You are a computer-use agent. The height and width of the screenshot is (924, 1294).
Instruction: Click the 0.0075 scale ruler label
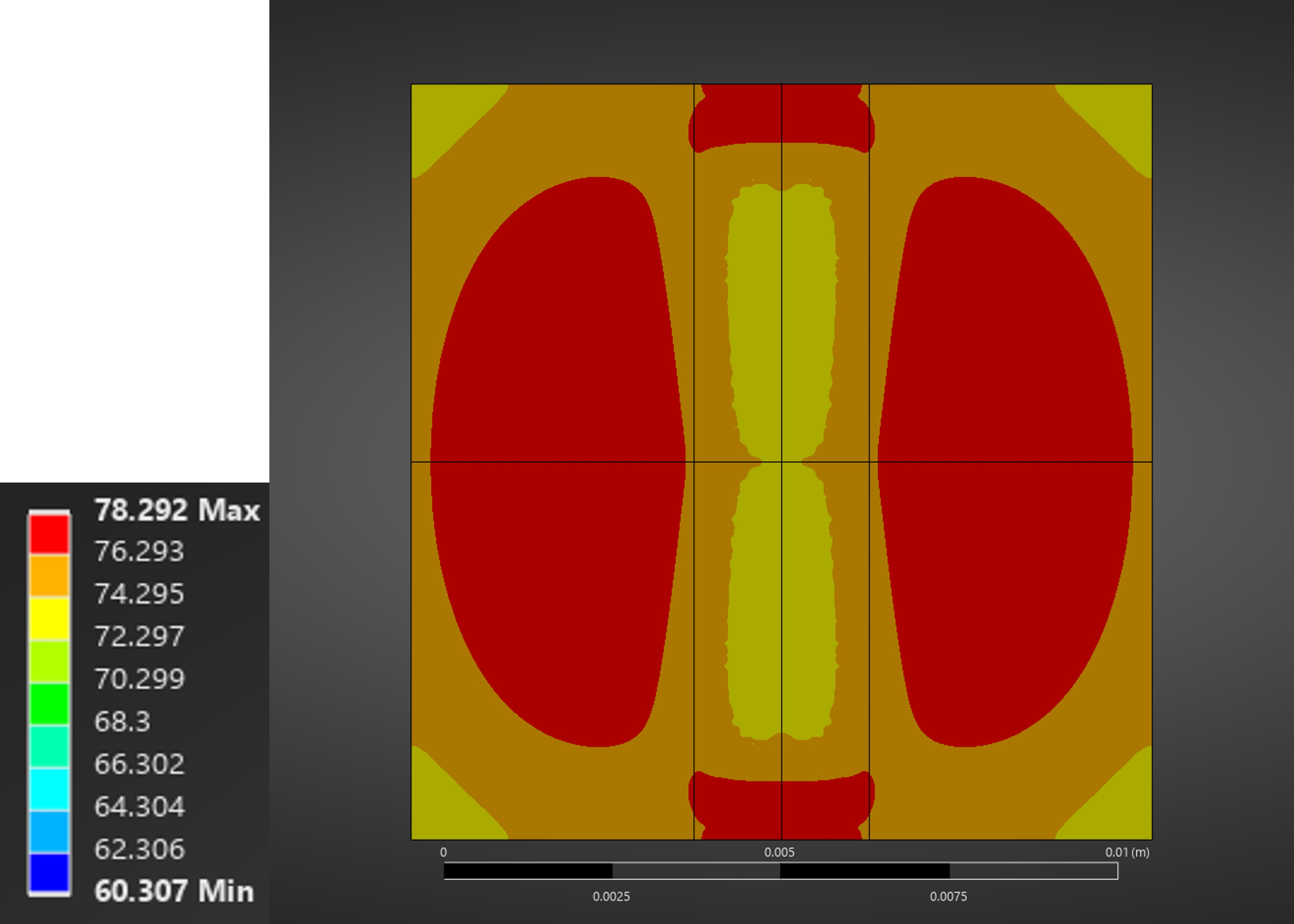[948, 897]
